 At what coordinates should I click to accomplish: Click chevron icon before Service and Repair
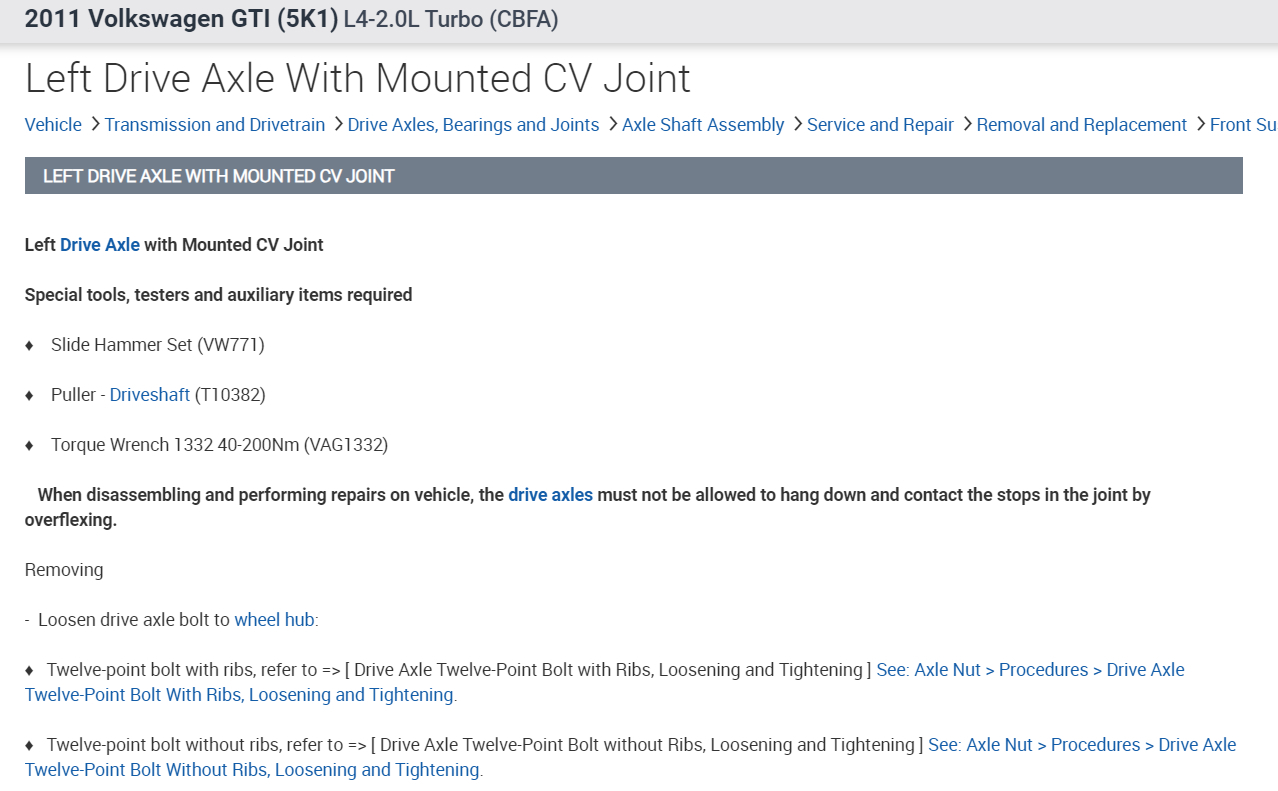tap(797, 124)
